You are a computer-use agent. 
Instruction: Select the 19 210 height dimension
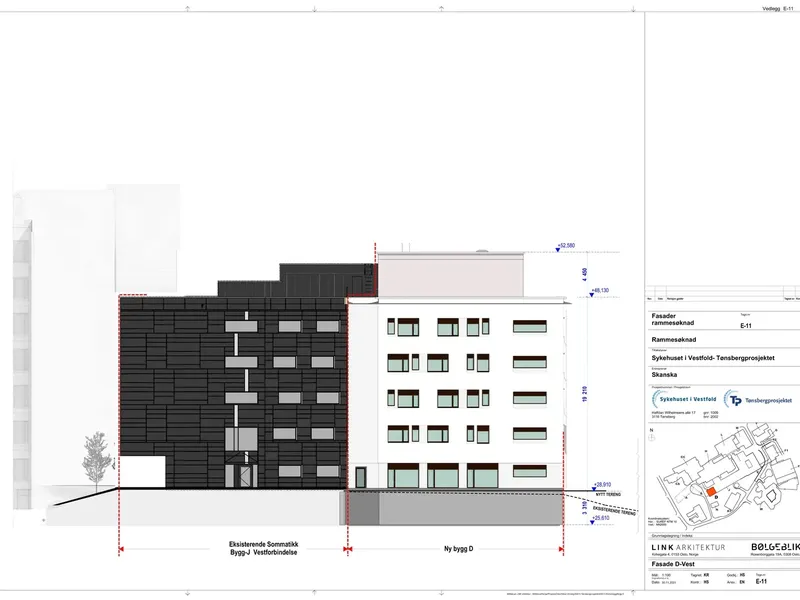[585, 394]
